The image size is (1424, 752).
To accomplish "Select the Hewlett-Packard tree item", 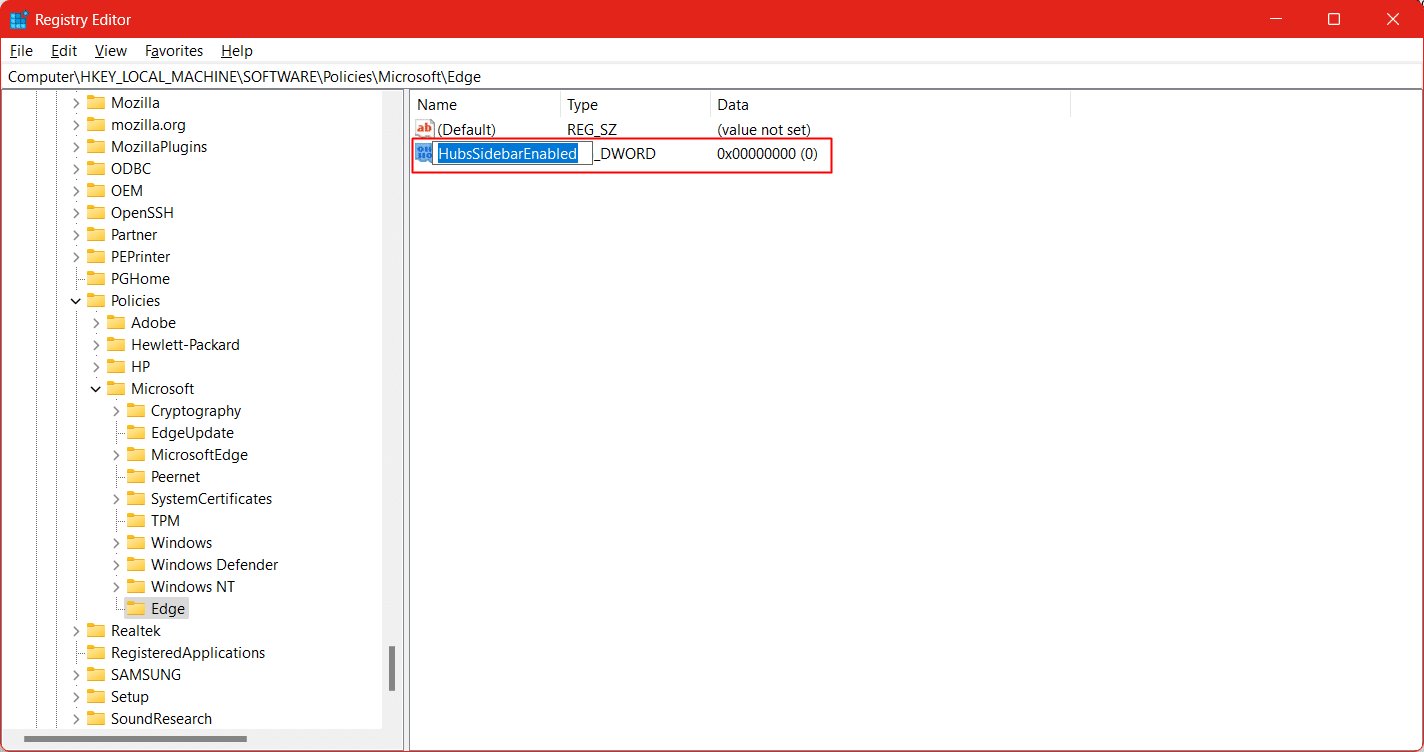I will click(185, 345).
